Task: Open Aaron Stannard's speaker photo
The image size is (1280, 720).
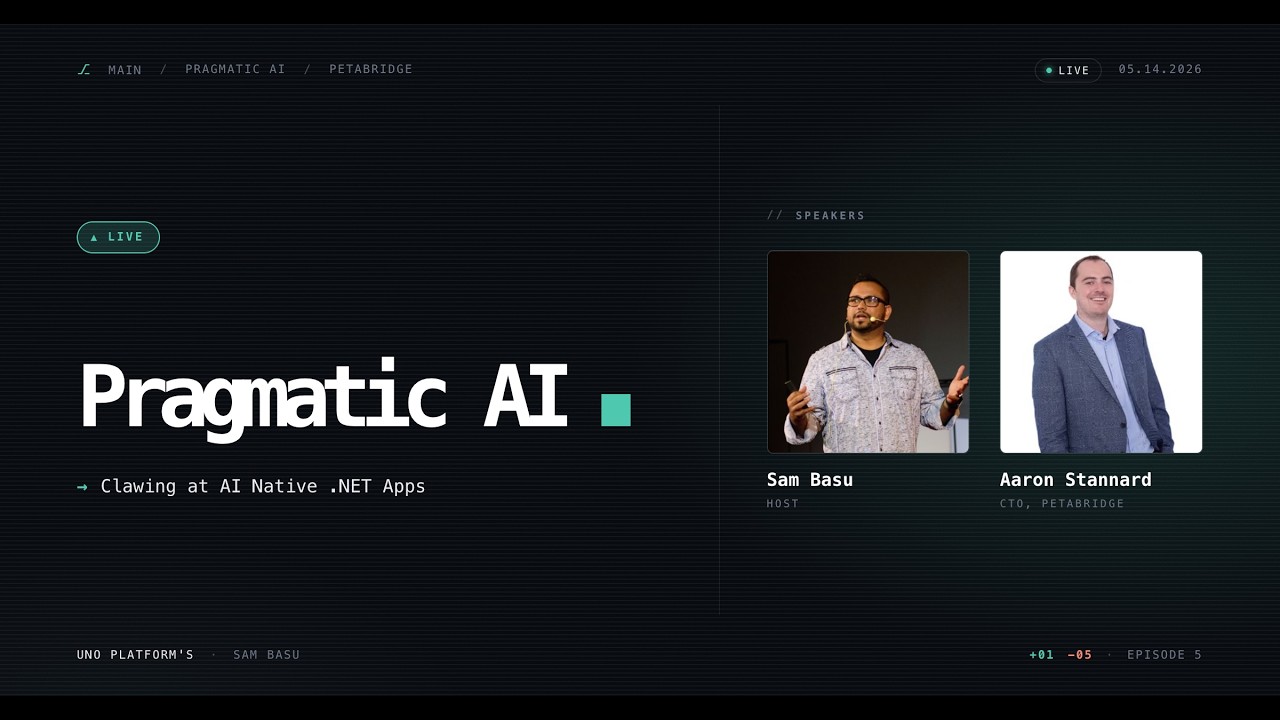Action: 1101,352
